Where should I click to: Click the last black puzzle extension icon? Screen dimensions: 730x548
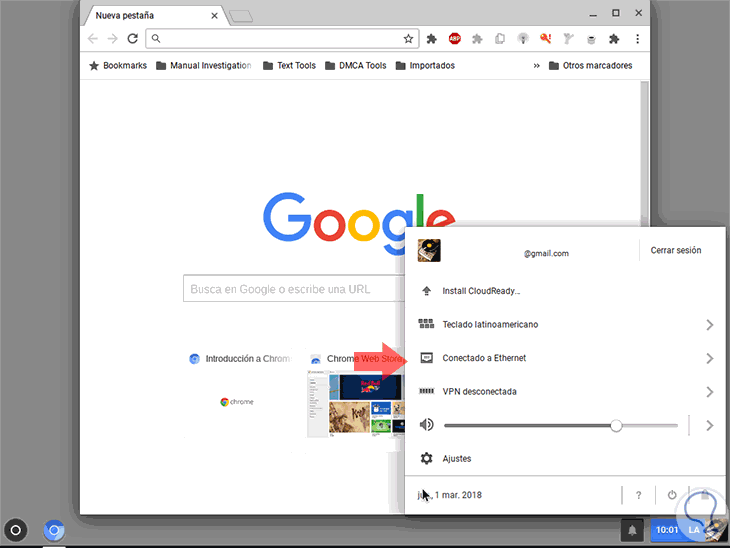tap(614, 39)
